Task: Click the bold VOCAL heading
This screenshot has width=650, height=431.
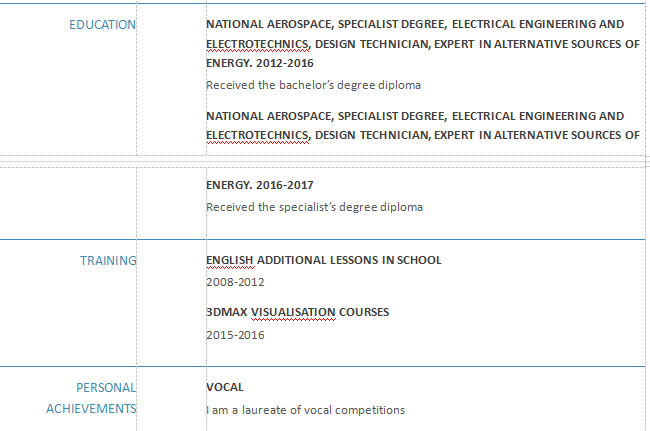Action: [225, 387]
